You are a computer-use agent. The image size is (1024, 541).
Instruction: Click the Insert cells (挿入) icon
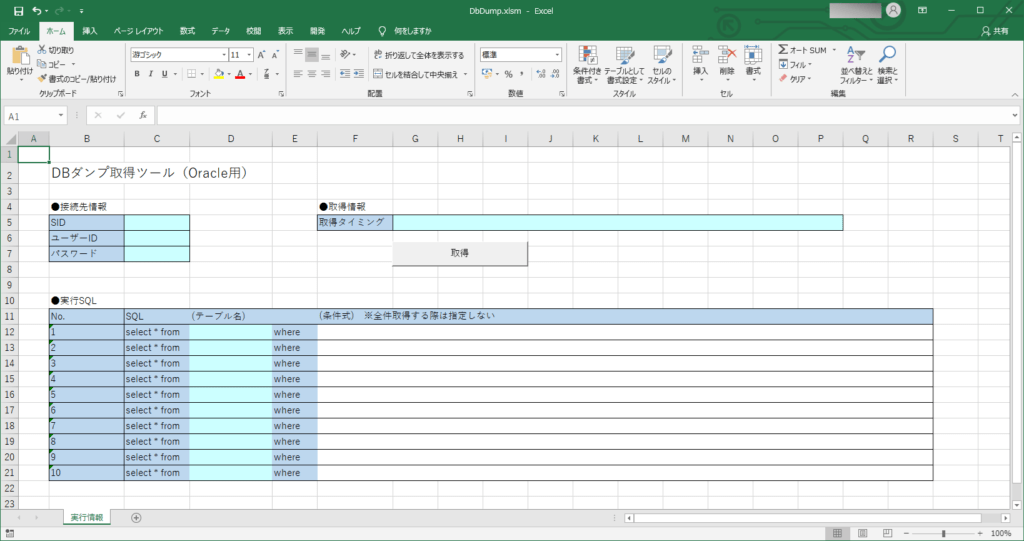coord(700,55)
